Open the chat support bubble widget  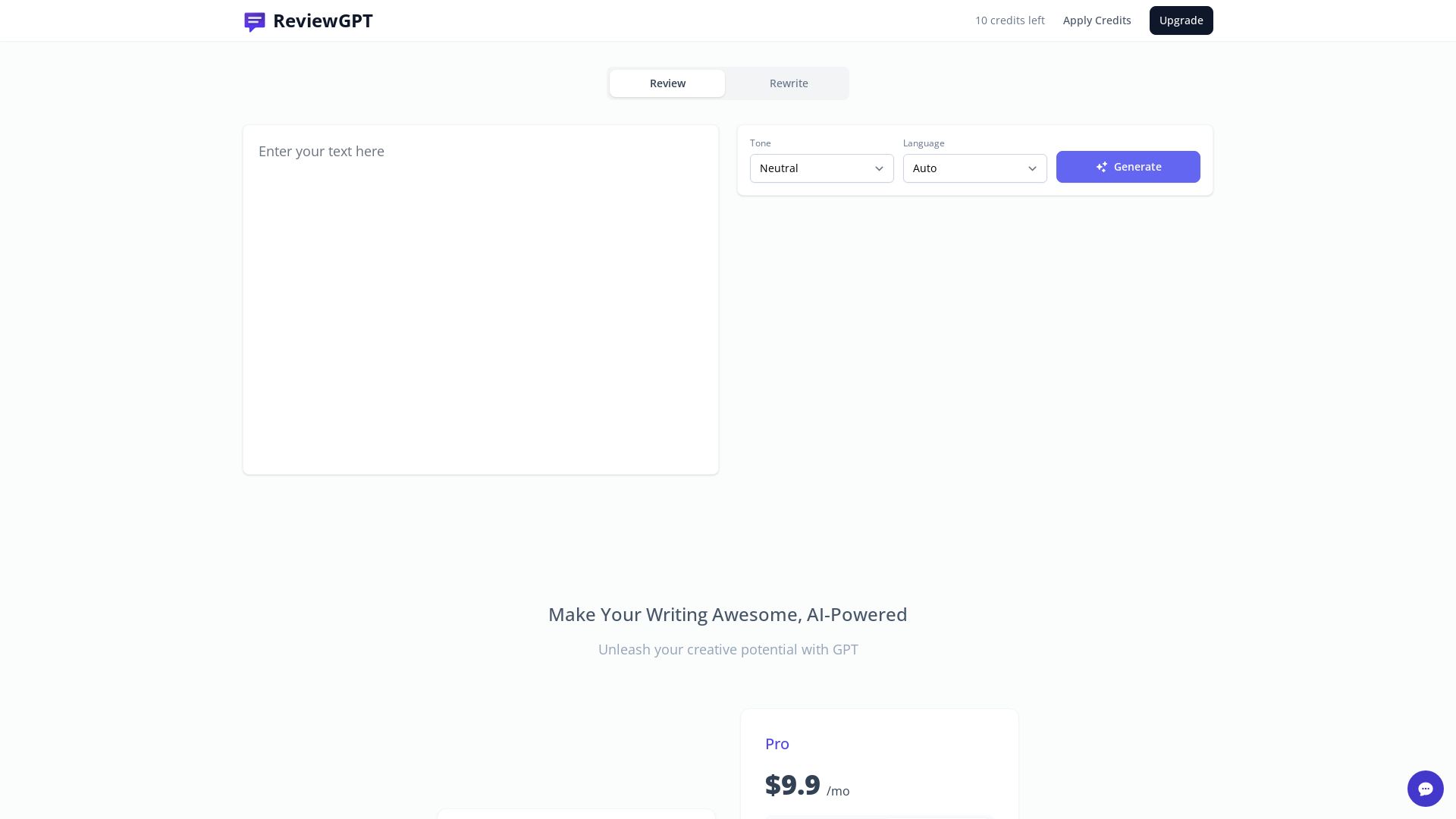pyautogui.click(x=1426, y=789)
